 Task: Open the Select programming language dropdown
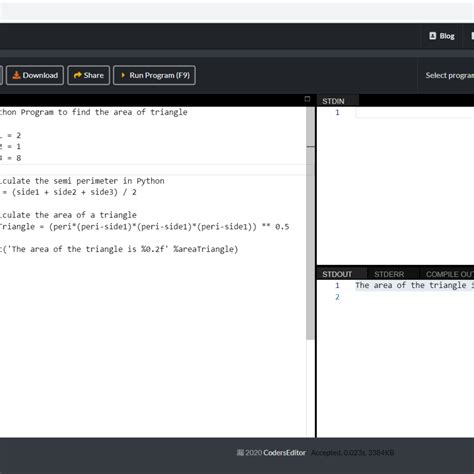[x=450, y=75]
